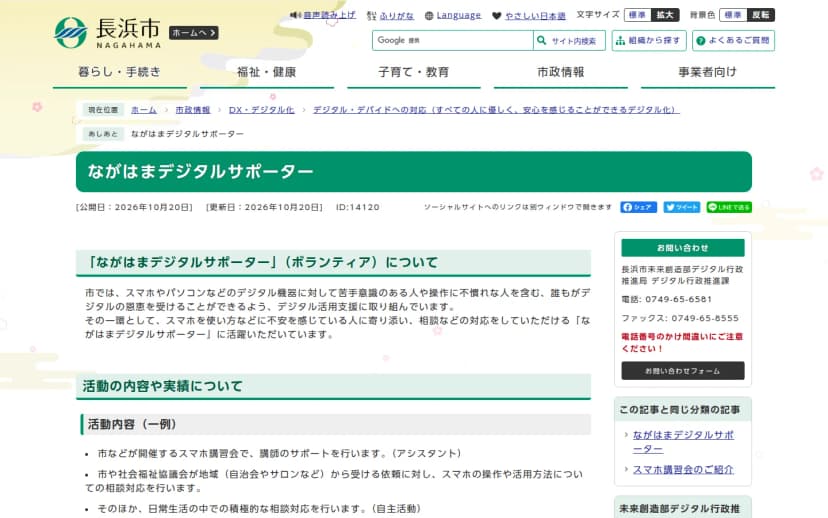
Task: Open 市政情報 menu tab
Action: 561,73
